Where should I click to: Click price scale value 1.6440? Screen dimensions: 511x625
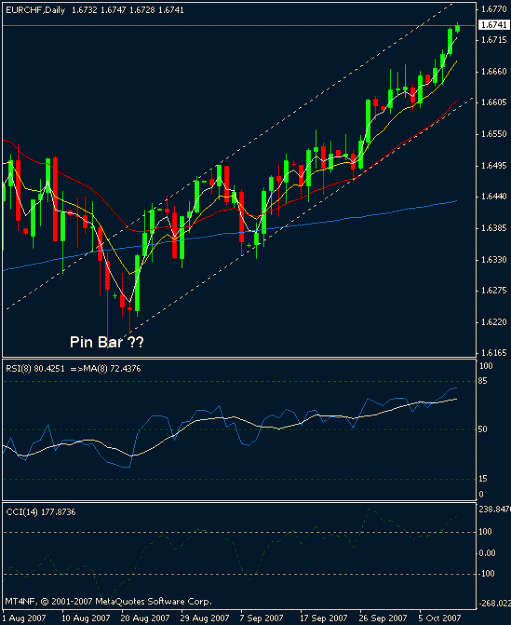click(x=494, y=197)
